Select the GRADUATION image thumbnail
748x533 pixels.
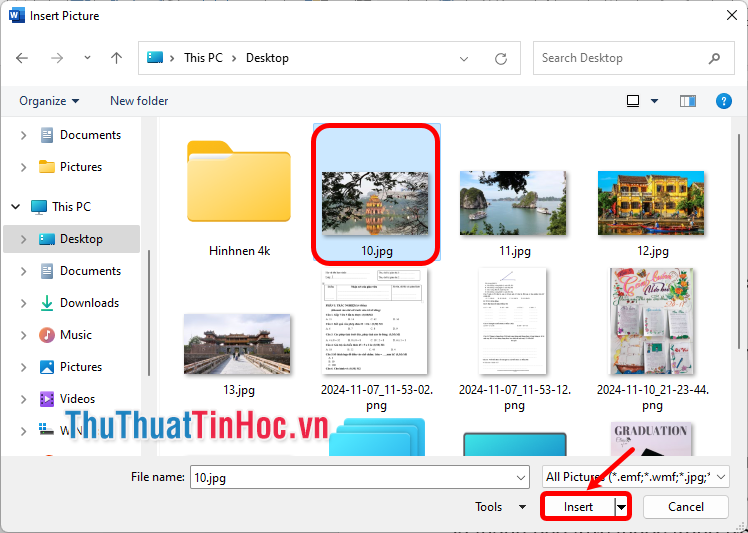(651, 439)
